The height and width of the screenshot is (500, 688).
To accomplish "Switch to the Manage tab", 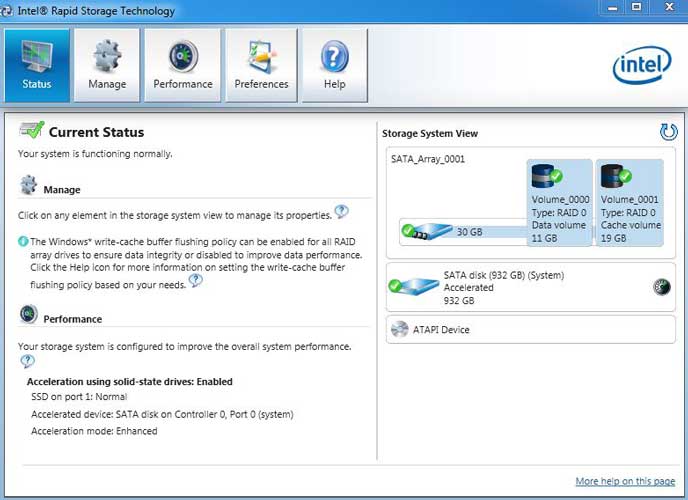I will pyautogui.click(x=107, y=65).
